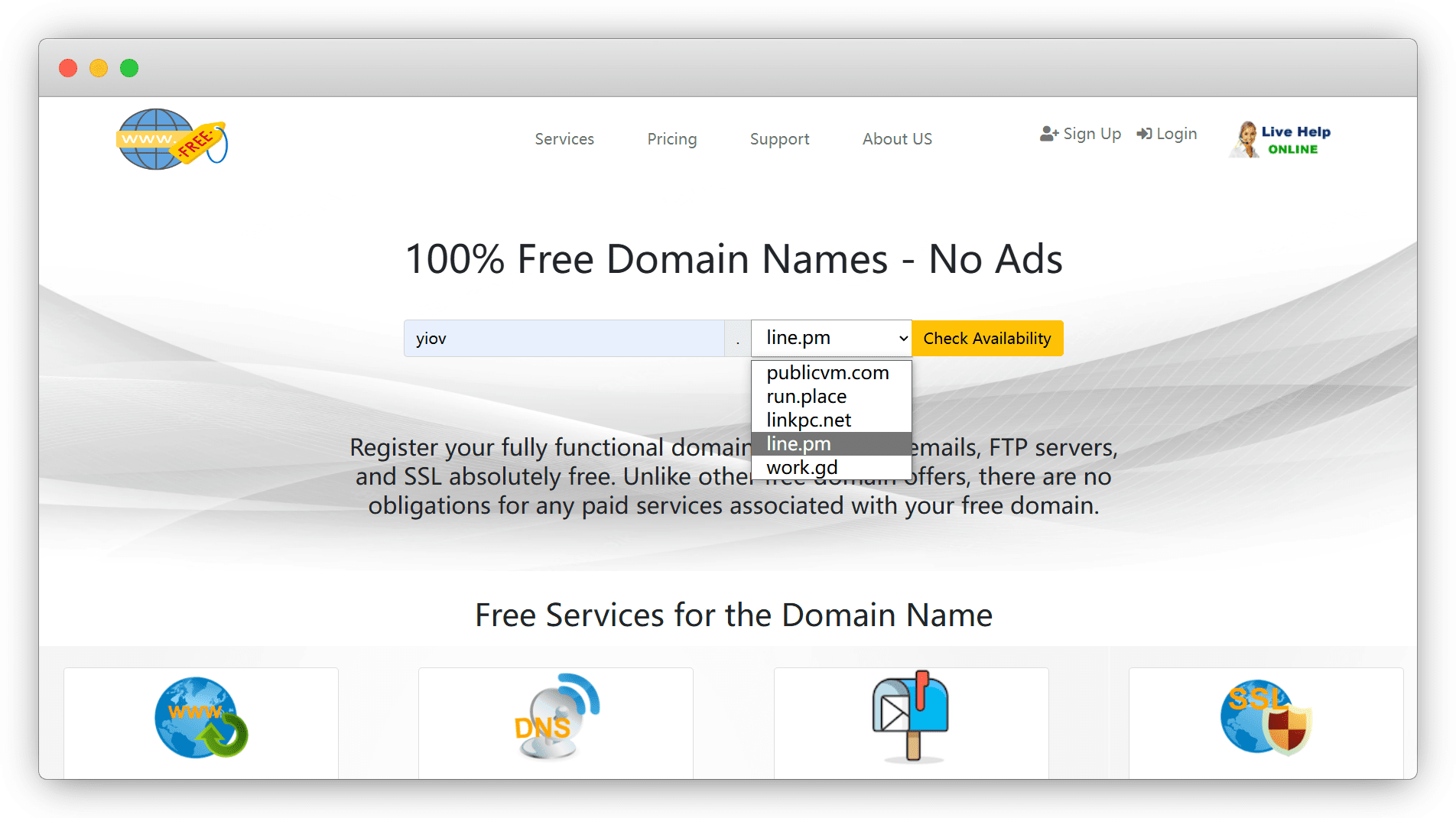Focus the domain name input containing yiov

tap(564, 338)
